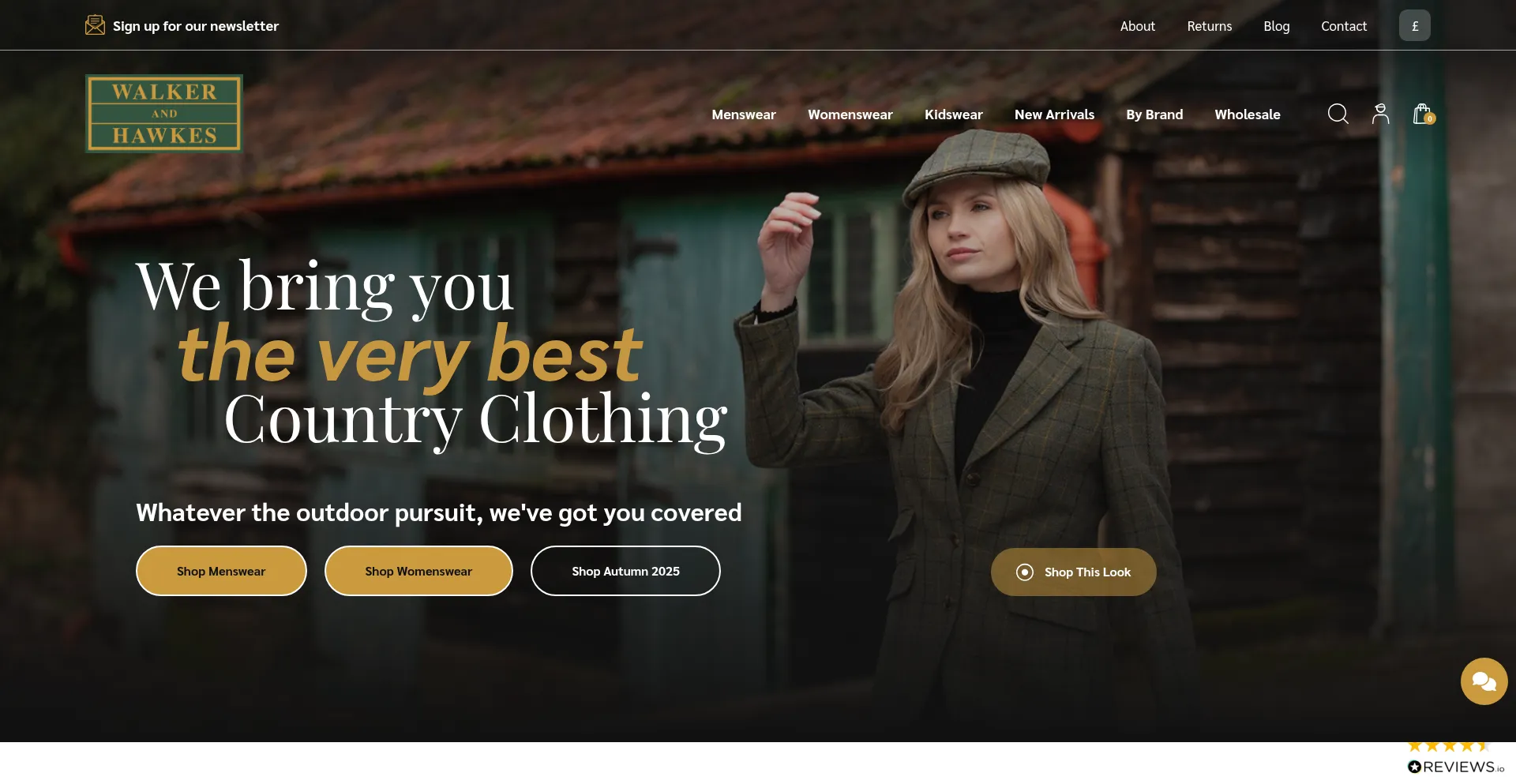Open the pound currency selector
This screenshot has height=784, width=1516.
(x=1414, y=25)
